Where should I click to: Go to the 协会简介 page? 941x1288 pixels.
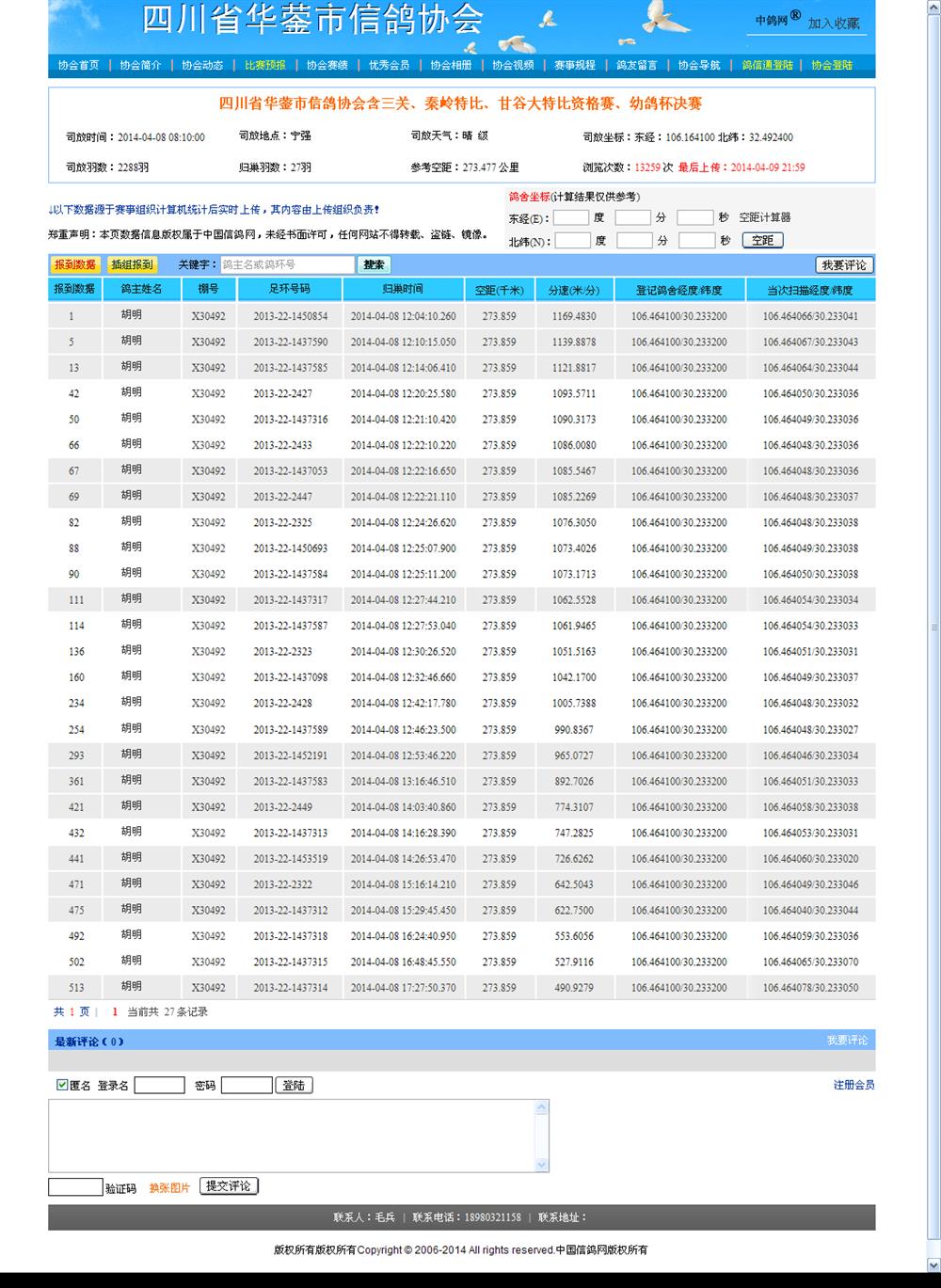pyautogui.click(x=140, y=65)
